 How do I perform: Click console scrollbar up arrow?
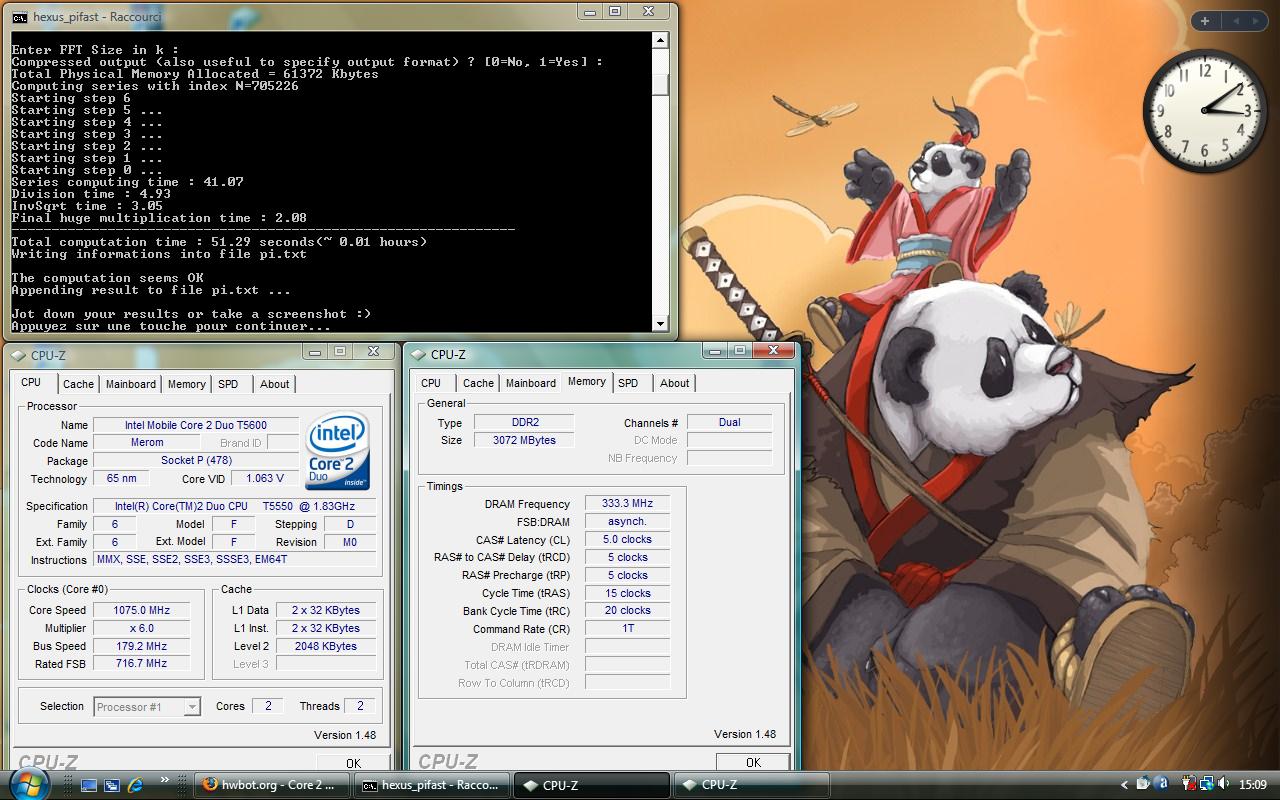[660, 40]
